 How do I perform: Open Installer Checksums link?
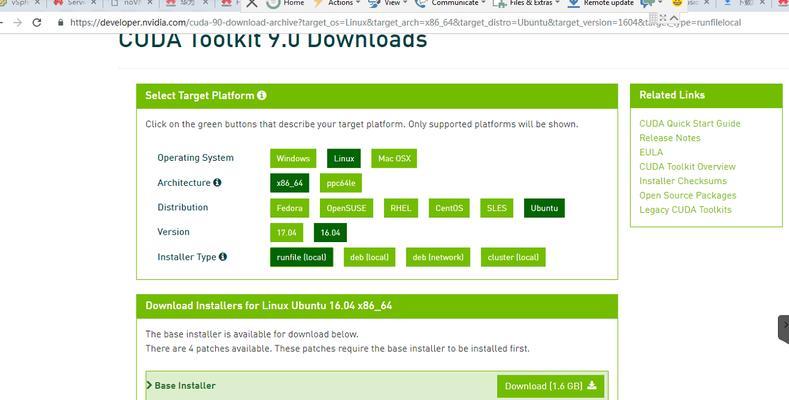point(683,181)
